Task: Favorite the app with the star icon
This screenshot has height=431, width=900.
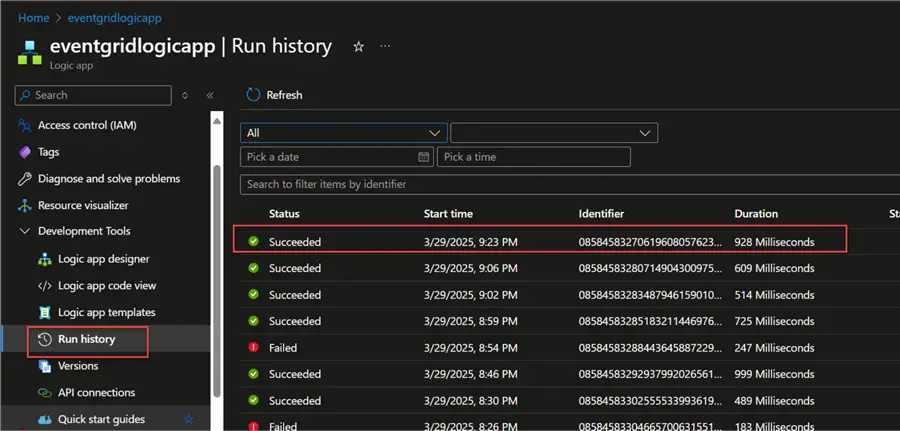Action: (359, 47)
